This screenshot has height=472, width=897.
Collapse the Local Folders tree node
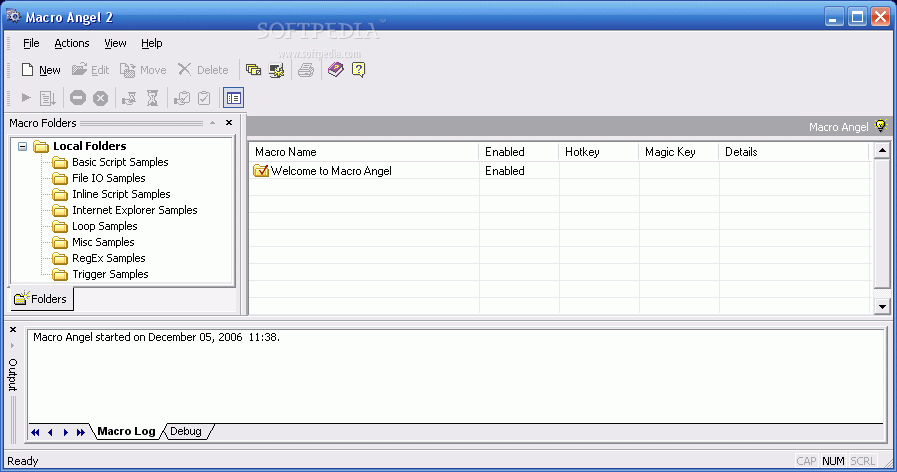[x=22, y=146]
